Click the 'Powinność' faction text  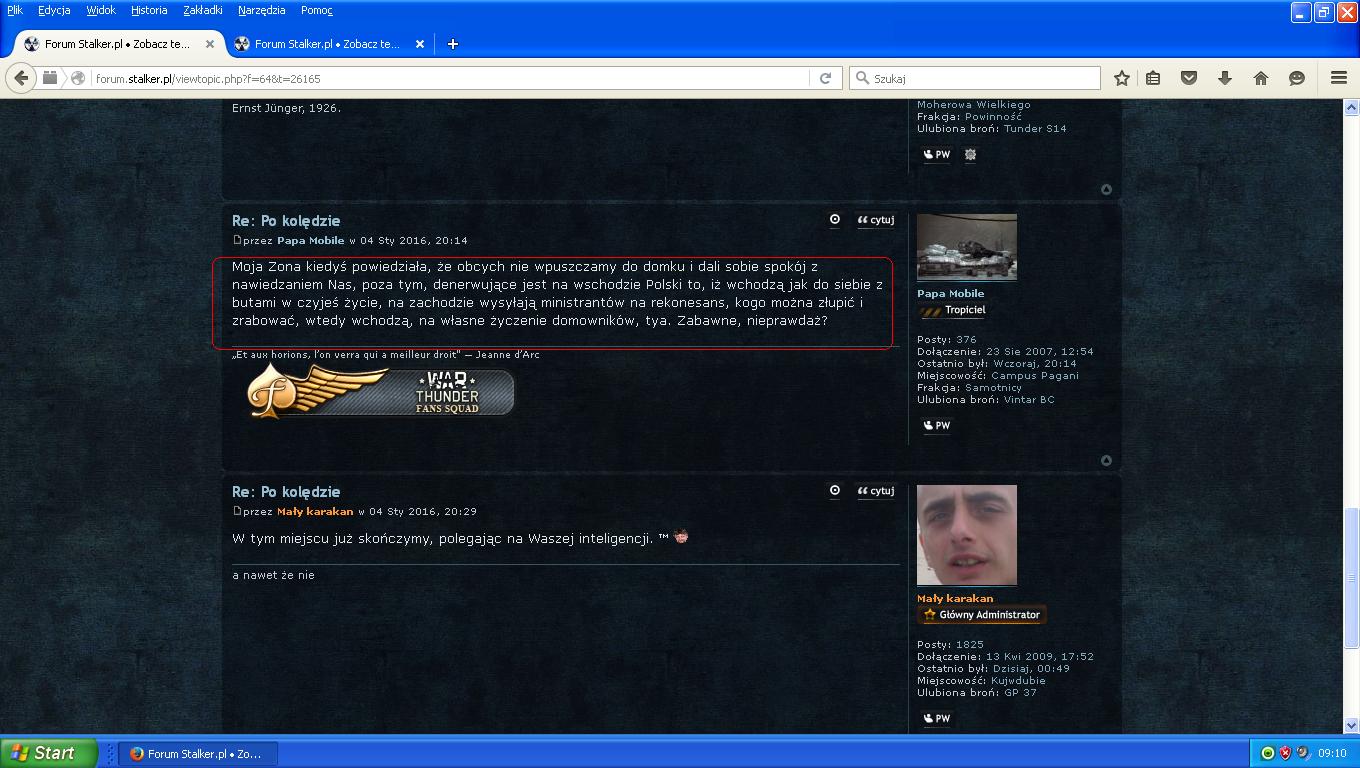click(993, 116)
